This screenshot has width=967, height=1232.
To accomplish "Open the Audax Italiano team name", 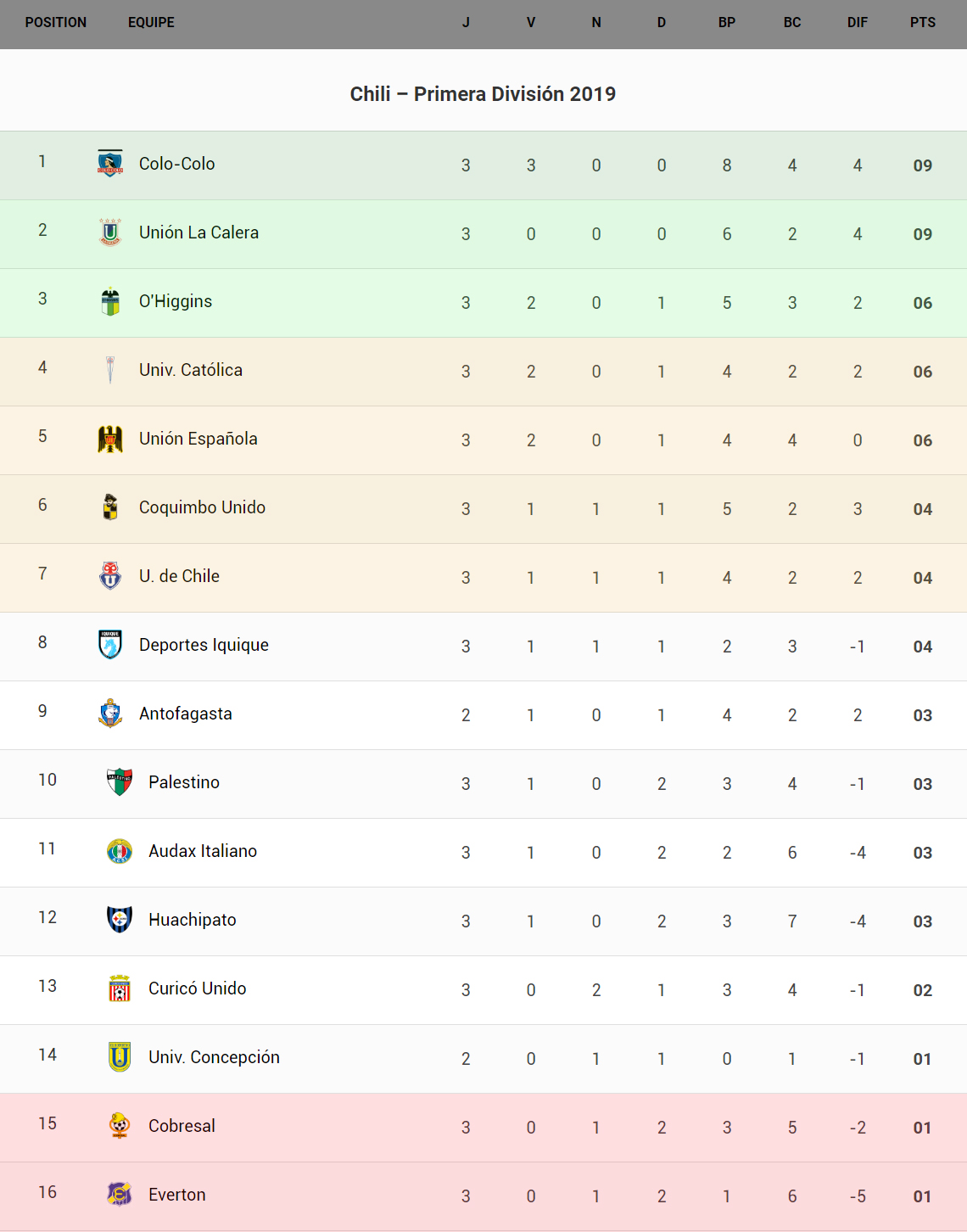I will pyautogui.click(x=203, y=851).
